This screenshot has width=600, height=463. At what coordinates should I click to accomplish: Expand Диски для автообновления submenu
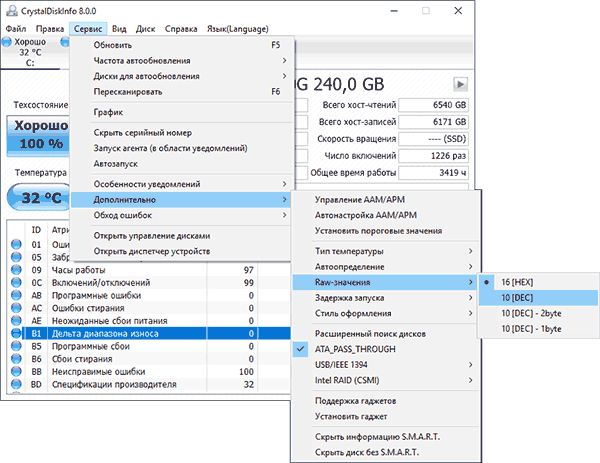(182, 76)
